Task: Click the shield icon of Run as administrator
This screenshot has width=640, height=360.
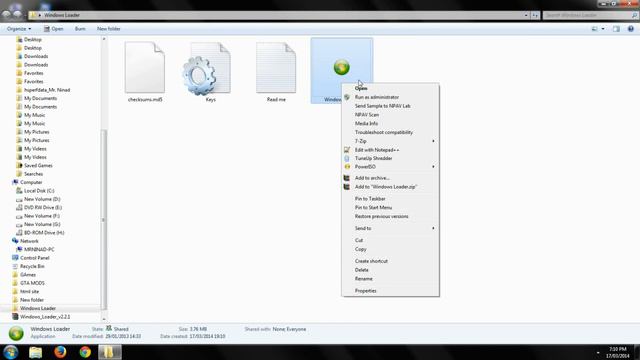Action: click(x=347, y=97)
